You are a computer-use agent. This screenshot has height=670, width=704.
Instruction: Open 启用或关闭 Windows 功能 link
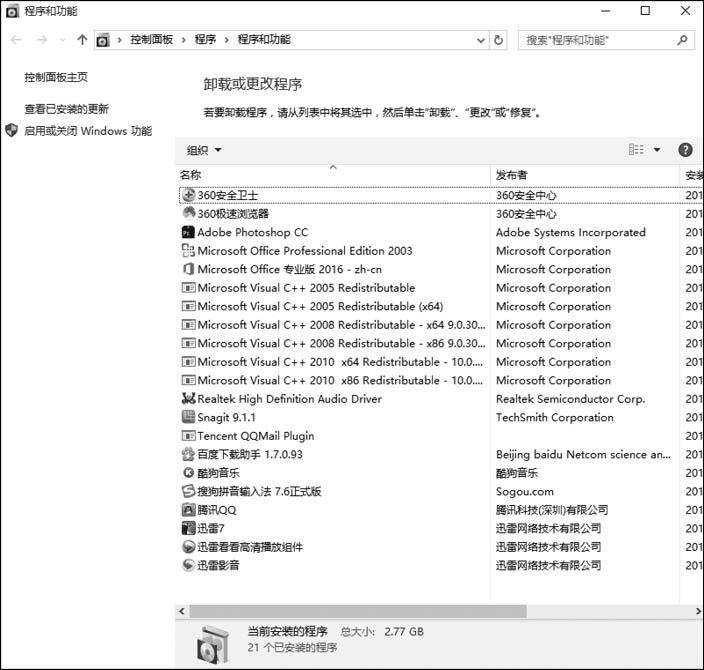(88, 131)
